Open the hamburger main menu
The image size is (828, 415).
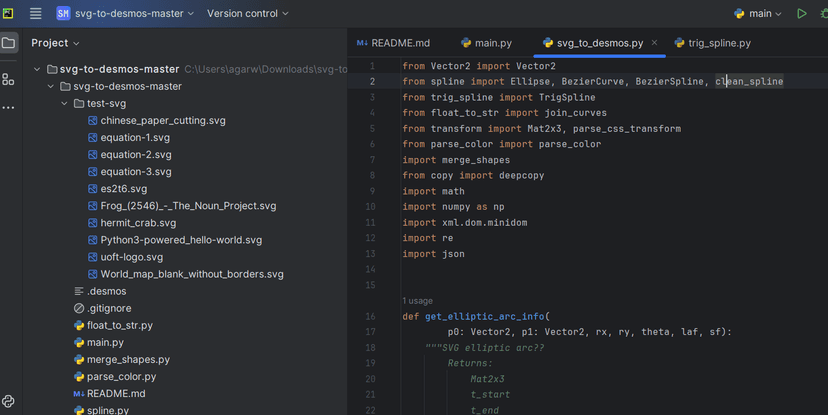(36, 14)
